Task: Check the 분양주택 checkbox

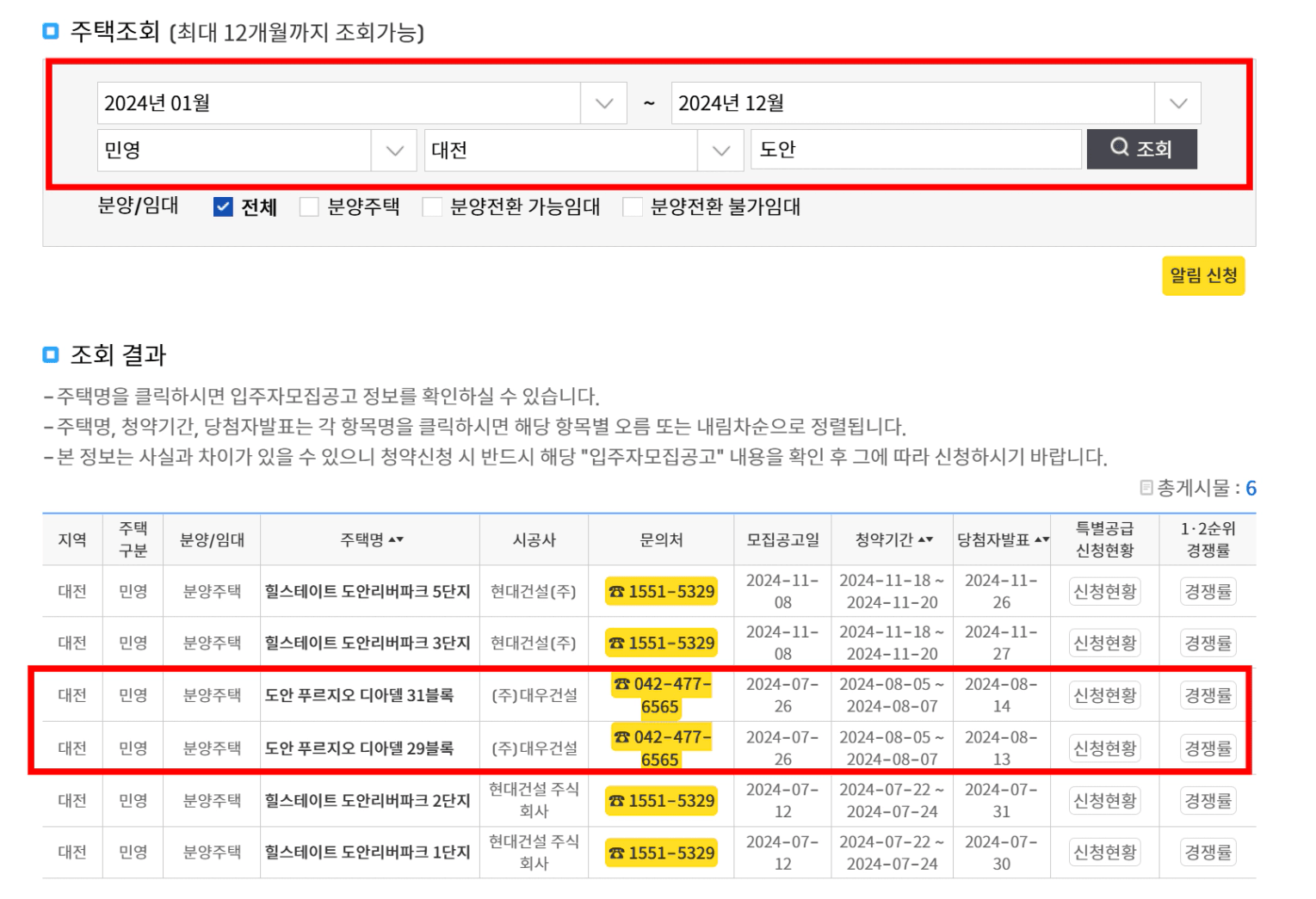Action: pos(309,207)
